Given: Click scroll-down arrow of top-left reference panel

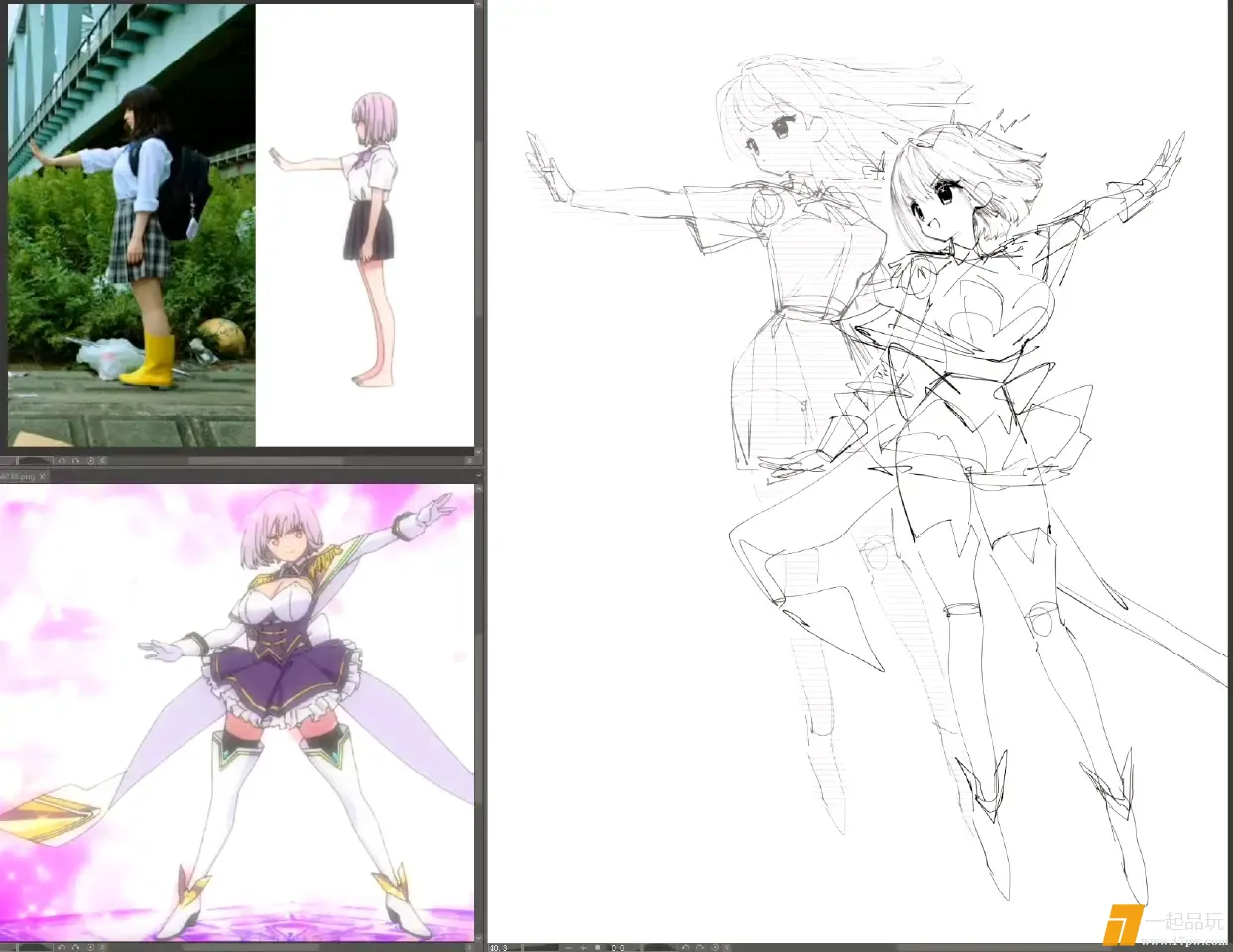Looking at the screenshot, I should point(478,452).
